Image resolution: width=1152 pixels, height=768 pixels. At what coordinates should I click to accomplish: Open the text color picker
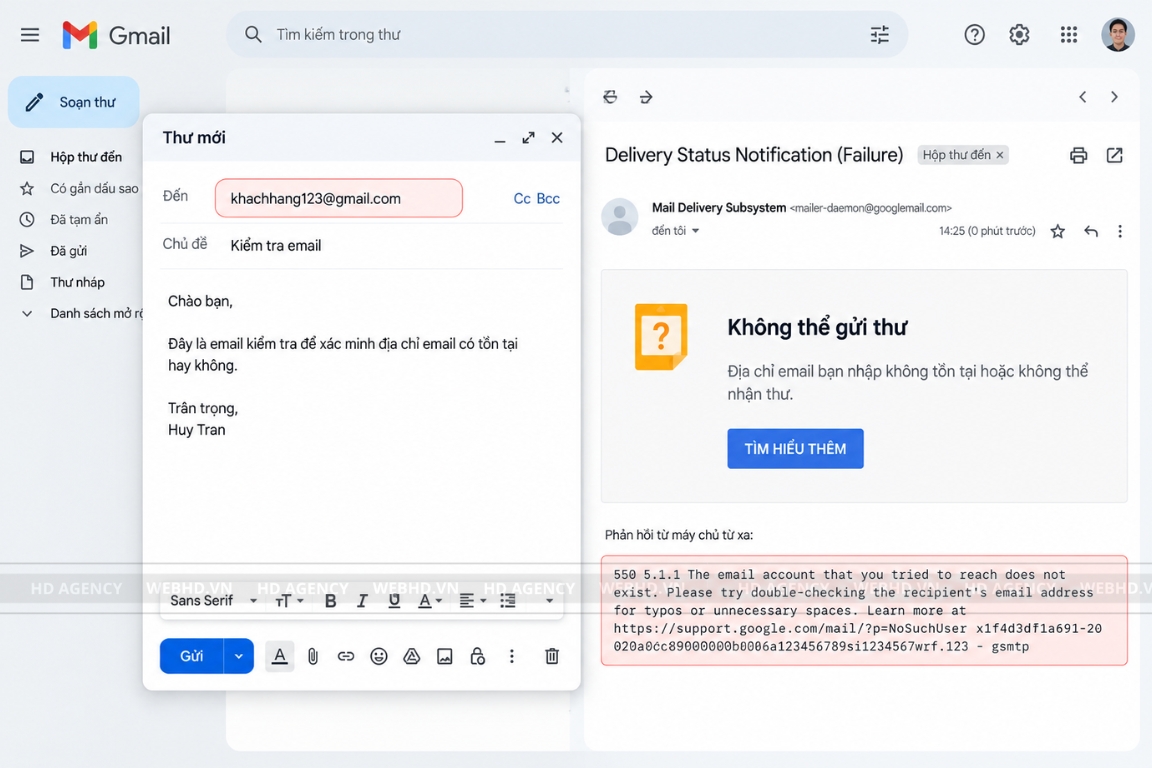[x=430, y=601]
